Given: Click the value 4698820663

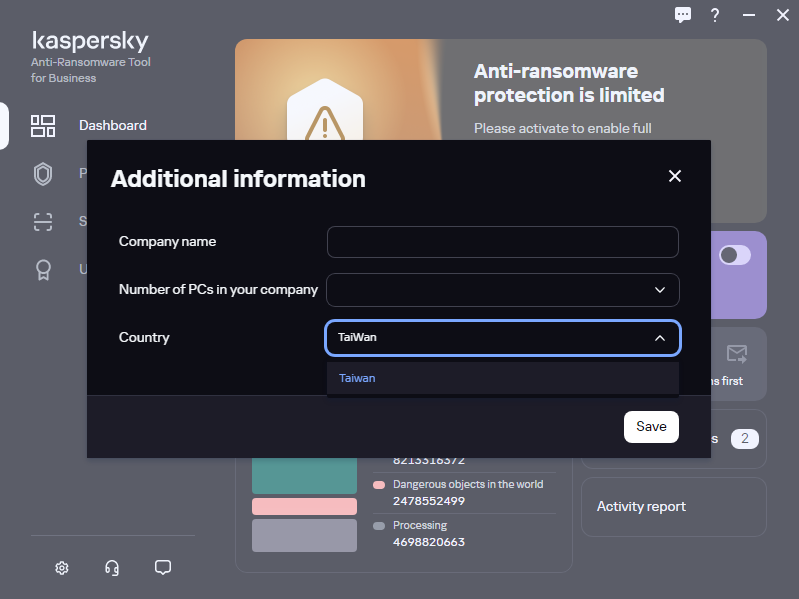Looking at the screenshot, I should tap(429, 542).
